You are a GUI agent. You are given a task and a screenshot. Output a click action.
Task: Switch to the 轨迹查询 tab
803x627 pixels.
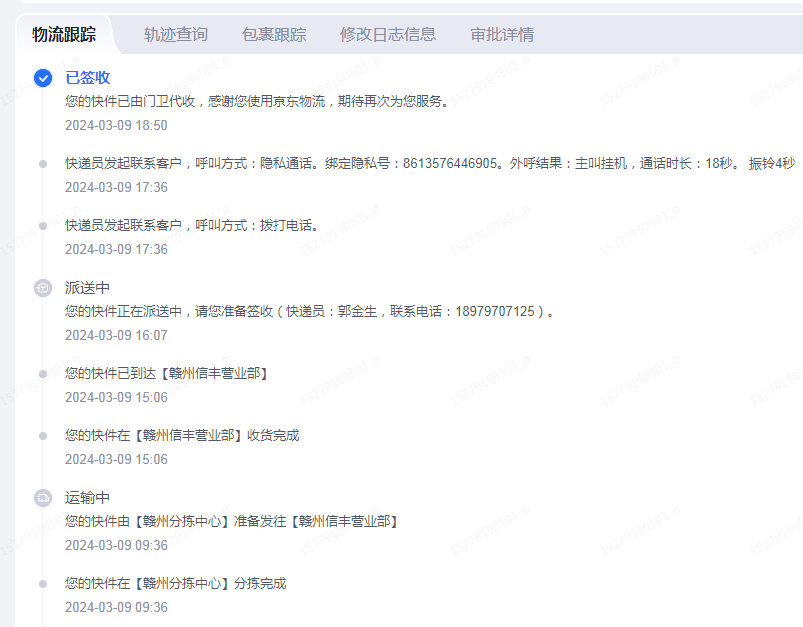[176, 34]
